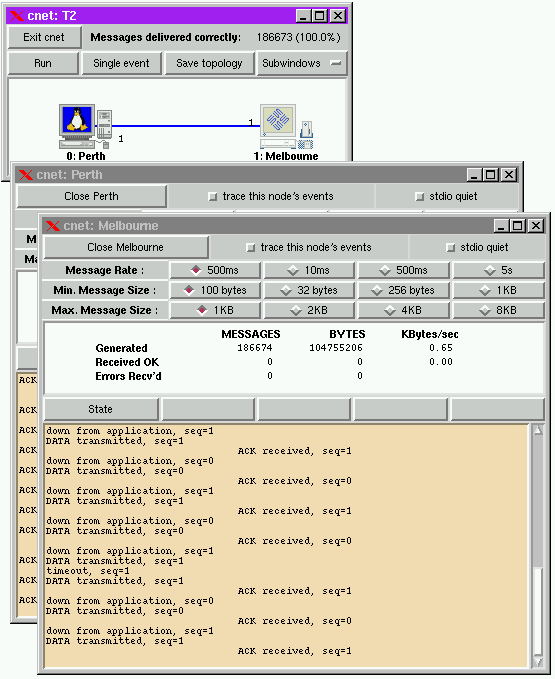This screenshot has height=679, width=555.
Task: Click the X logo in the cnet: Melbourne title bar
Action: pyautogui.click(x=53, y=226)
